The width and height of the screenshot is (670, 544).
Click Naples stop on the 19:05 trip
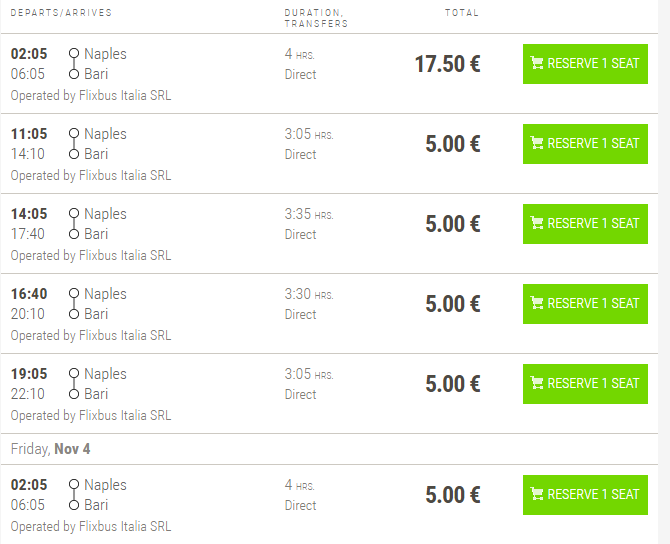click(105, 374)
